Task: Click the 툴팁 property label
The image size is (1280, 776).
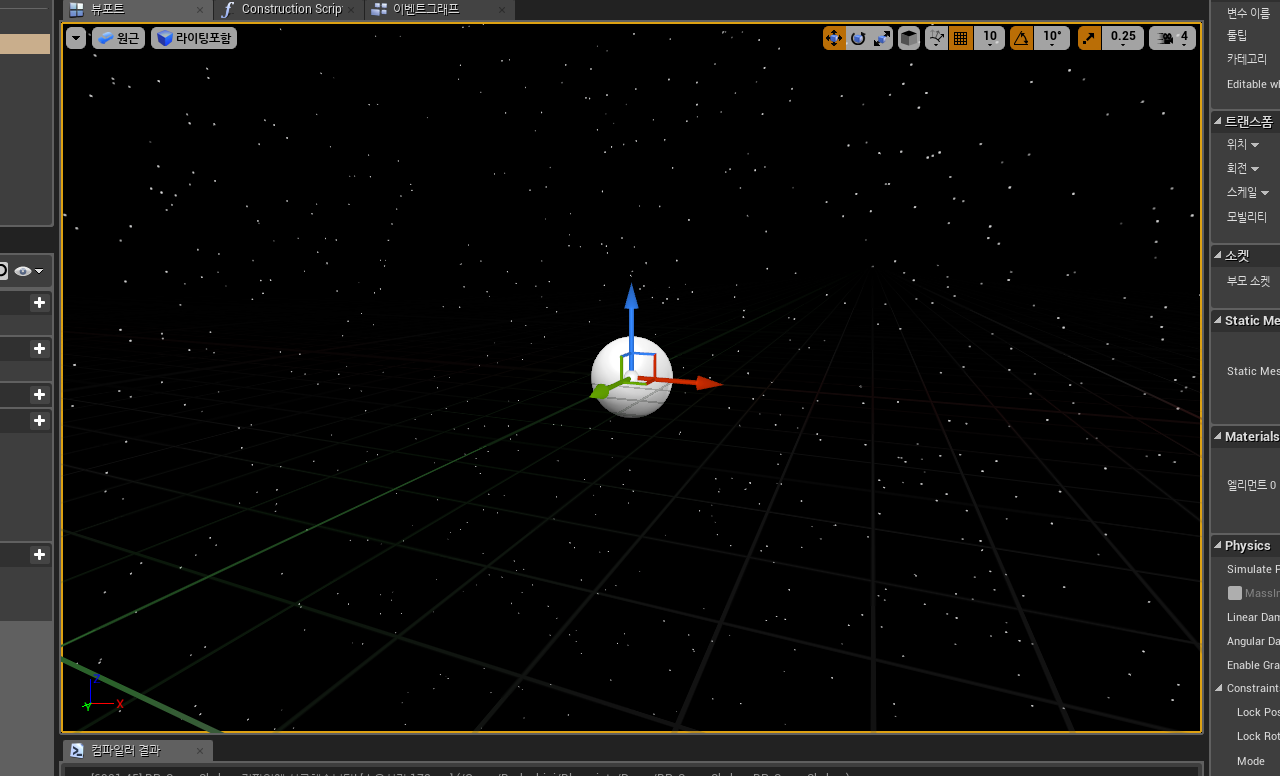Action: (x=1237, y=36)
